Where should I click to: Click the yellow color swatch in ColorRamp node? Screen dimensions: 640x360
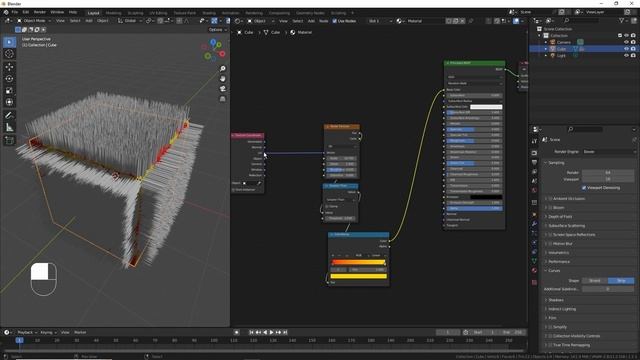pos(358,276)
